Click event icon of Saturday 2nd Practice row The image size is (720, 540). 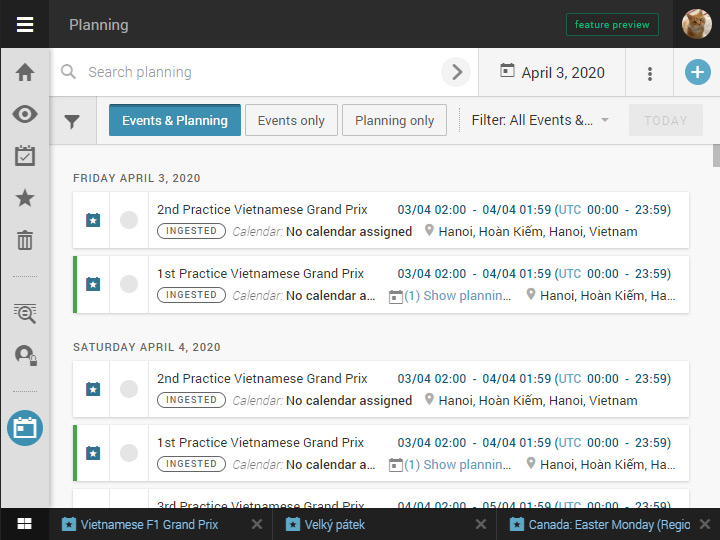pyautogui.click(x=93, y=389)
